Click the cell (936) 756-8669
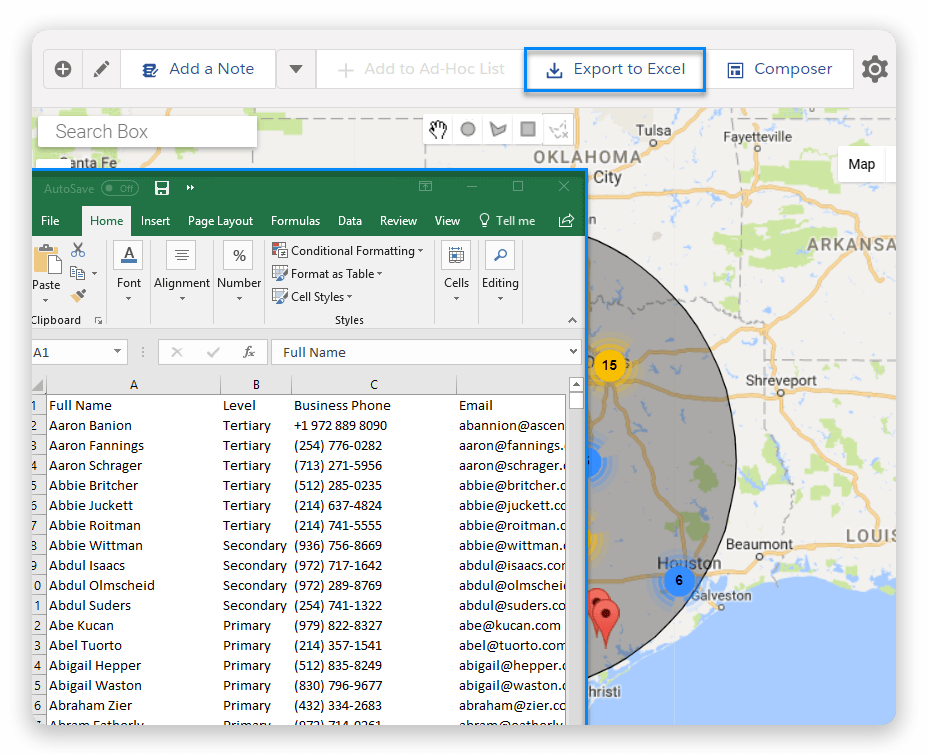The image size is (928, 754). point(373,546)
